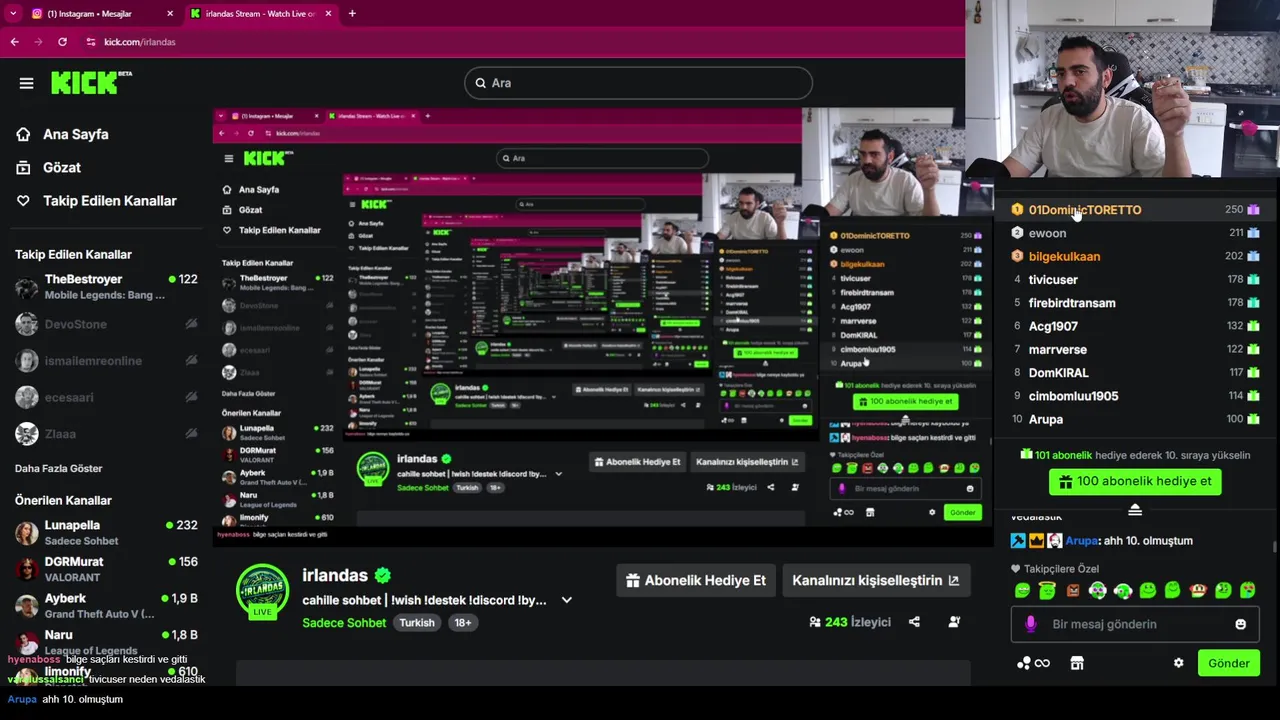Viewport: 1280px width, 720px height.
Task: Click the follow user icon beside share
Action: pos(954,622)
